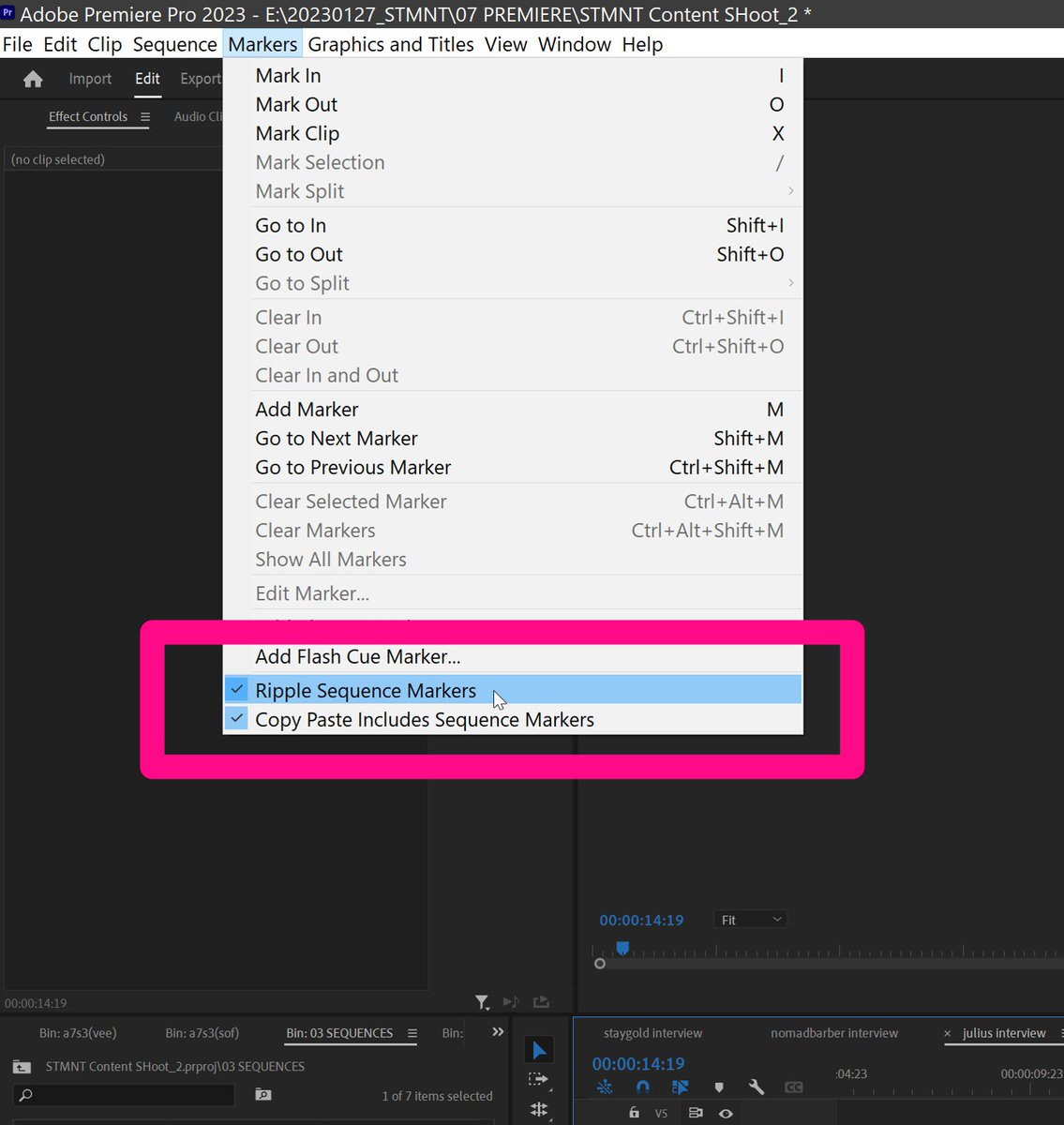Add Marker shield icon in timeline
Screen dimensions: 1064x1125
point(719,1087)
